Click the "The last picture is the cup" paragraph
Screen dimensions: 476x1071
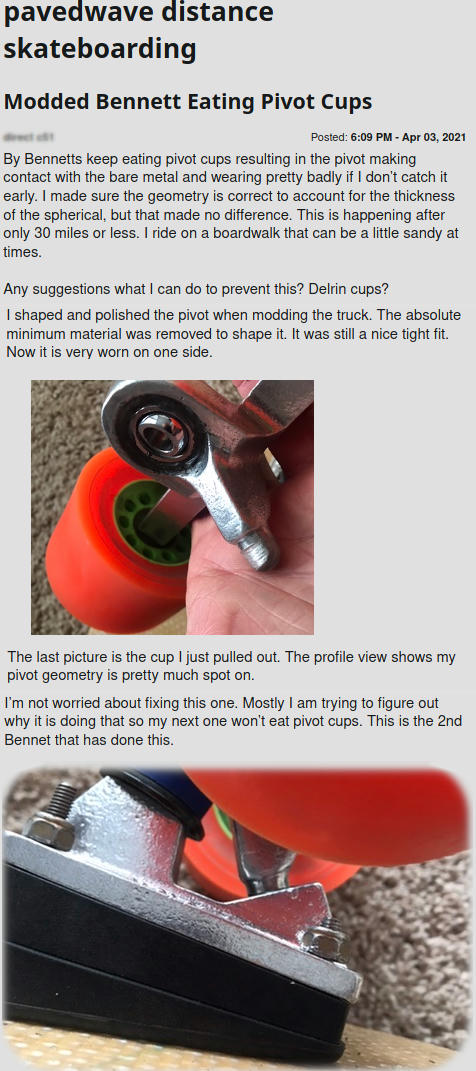click(x=232, y=667)
